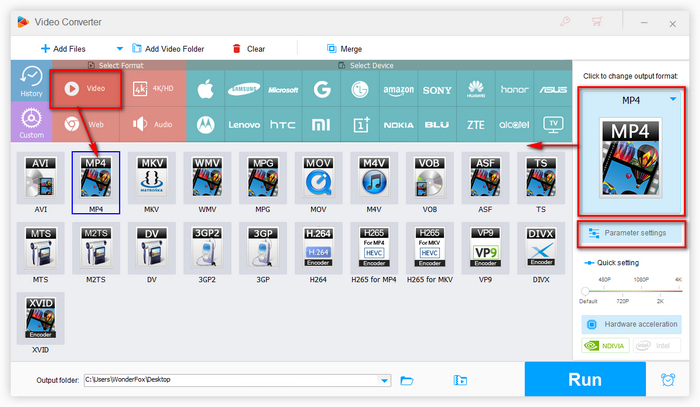Pick the WMV format icon

(x=207, y=178)
